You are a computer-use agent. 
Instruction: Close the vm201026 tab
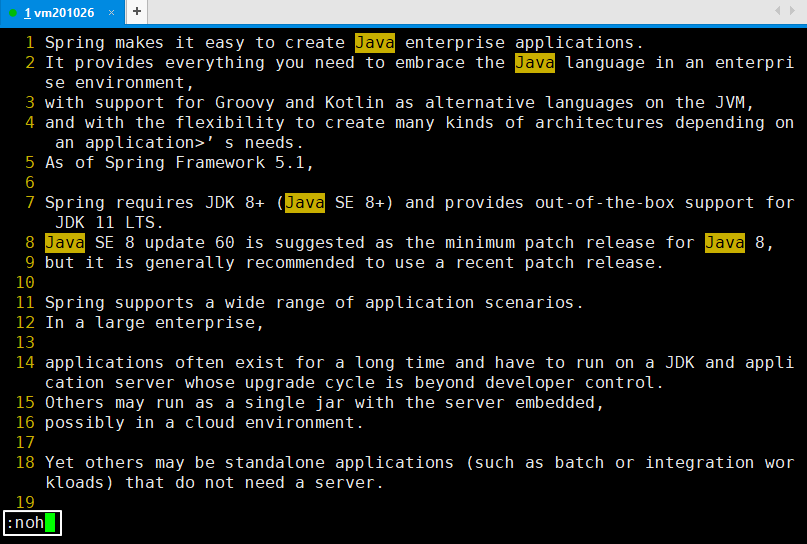click(x=112, y=12)
